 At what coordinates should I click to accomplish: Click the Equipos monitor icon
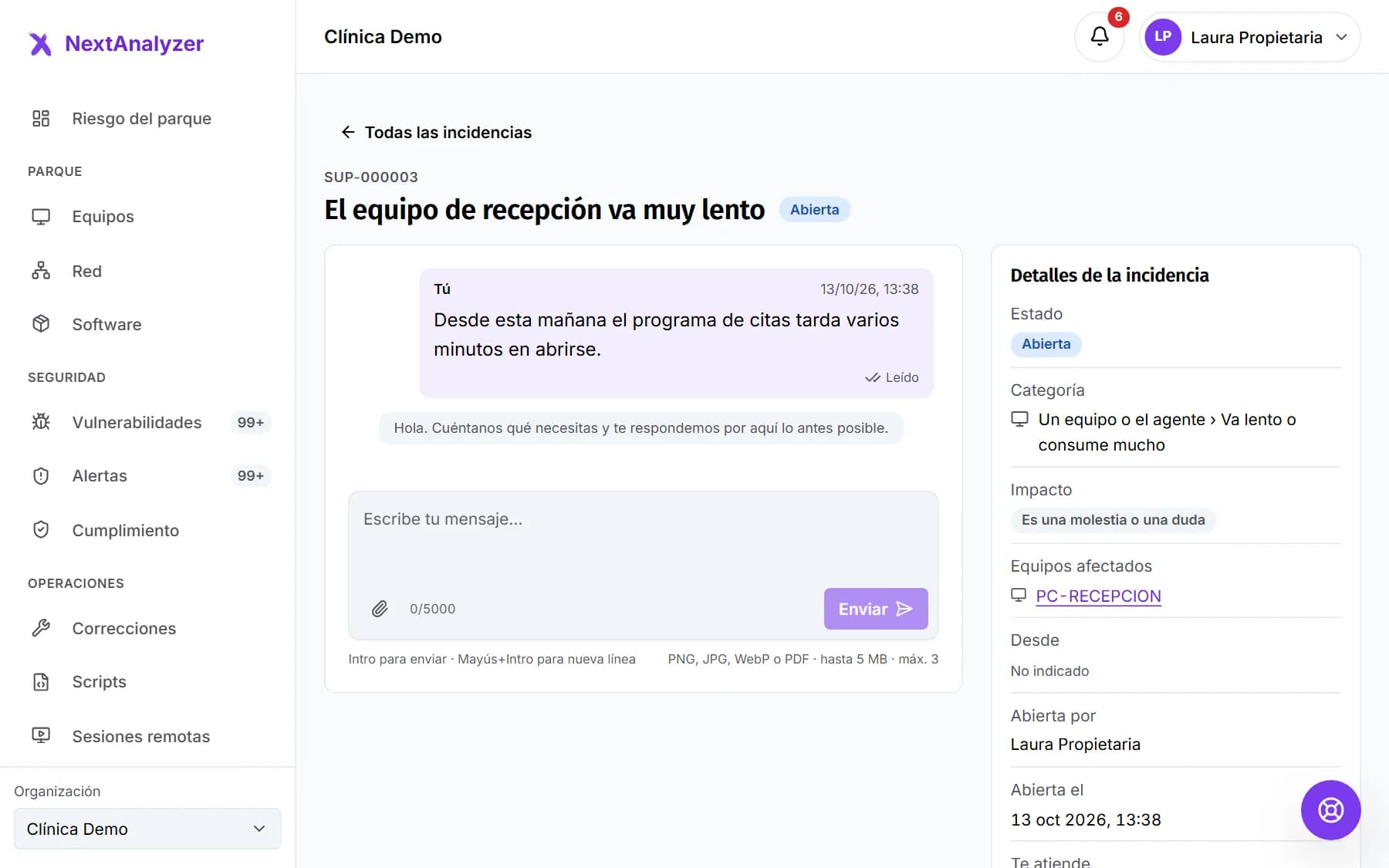pos(41,217)
